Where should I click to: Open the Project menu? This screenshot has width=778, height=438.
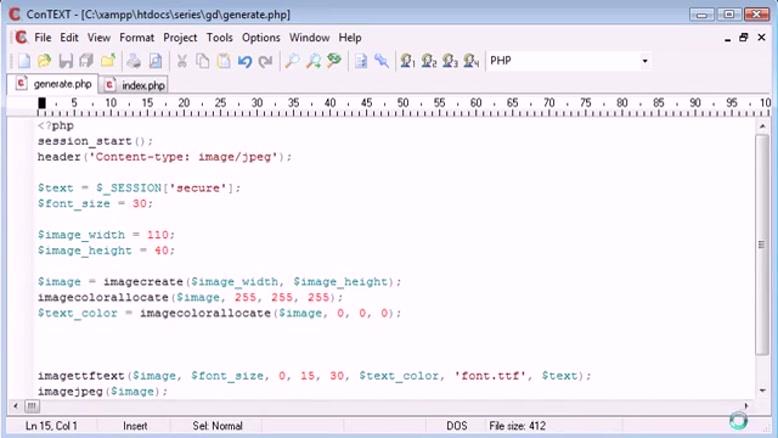click(180, 38)
